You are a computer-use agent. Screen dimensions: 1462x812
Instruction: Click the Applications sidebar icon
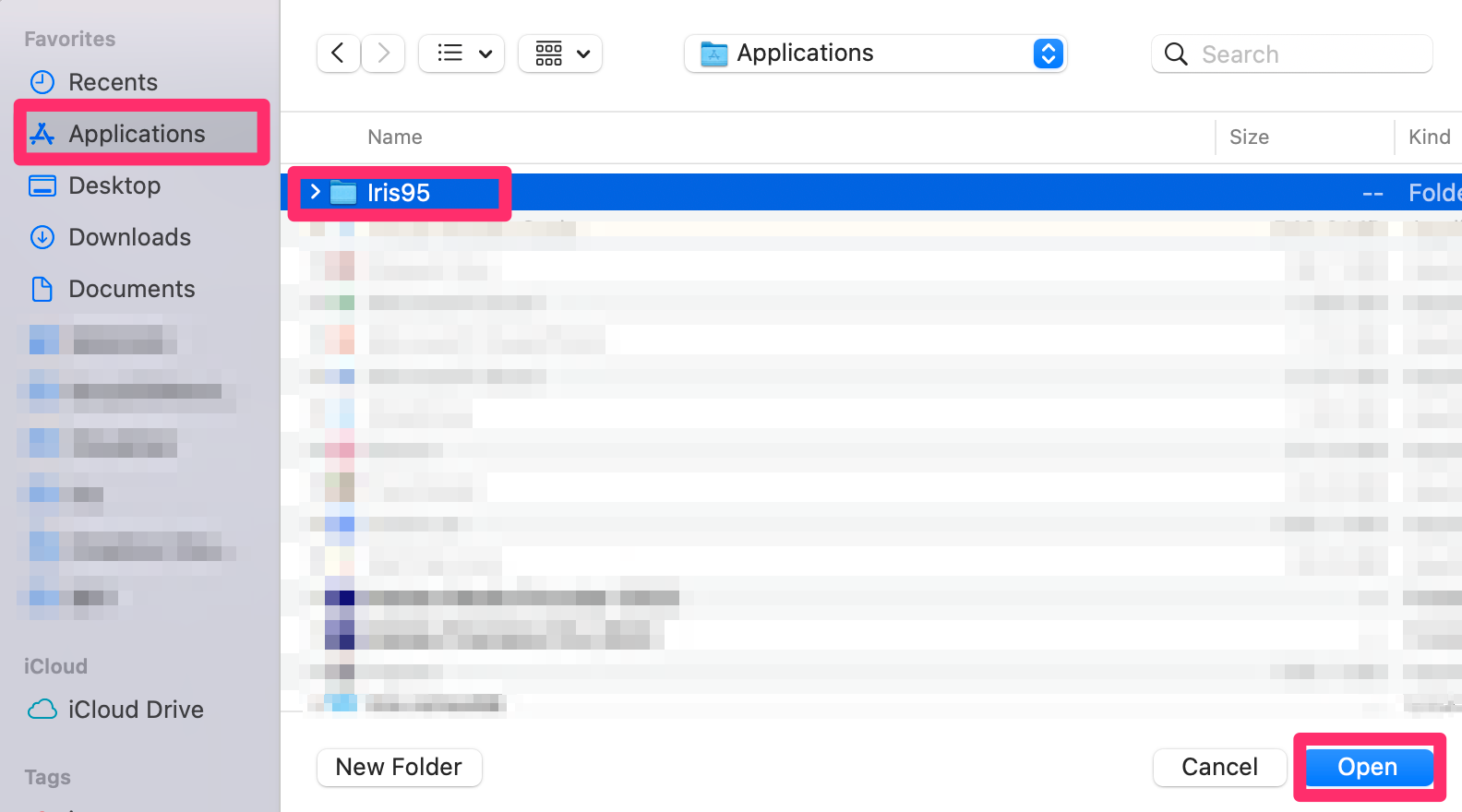pyautogui.click(x=42, y=135)
